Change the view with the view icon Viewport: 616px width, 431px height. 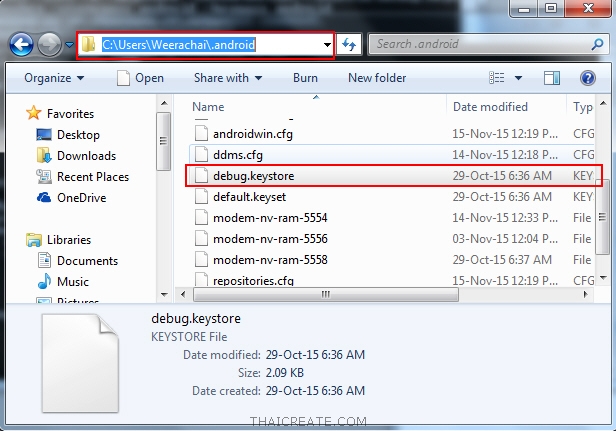tap(497, 78)
